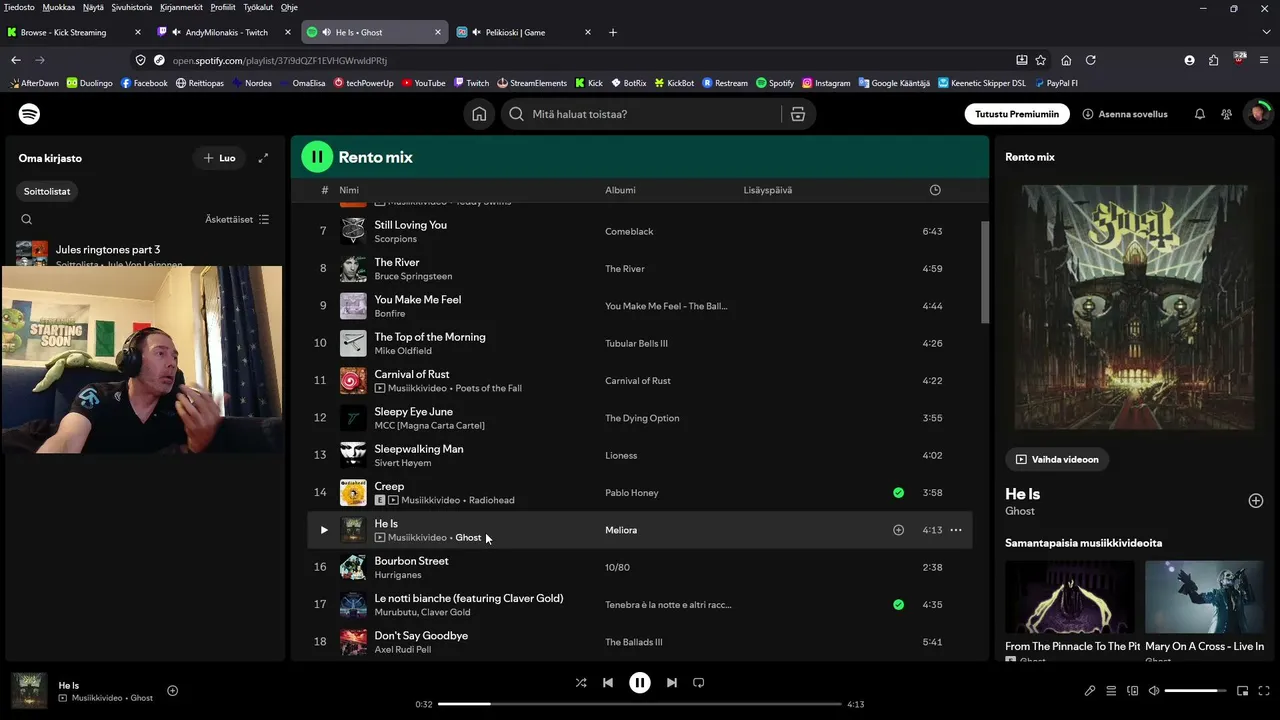
Task: Open the Ghost artist link in right panel
Action: 1020,511
